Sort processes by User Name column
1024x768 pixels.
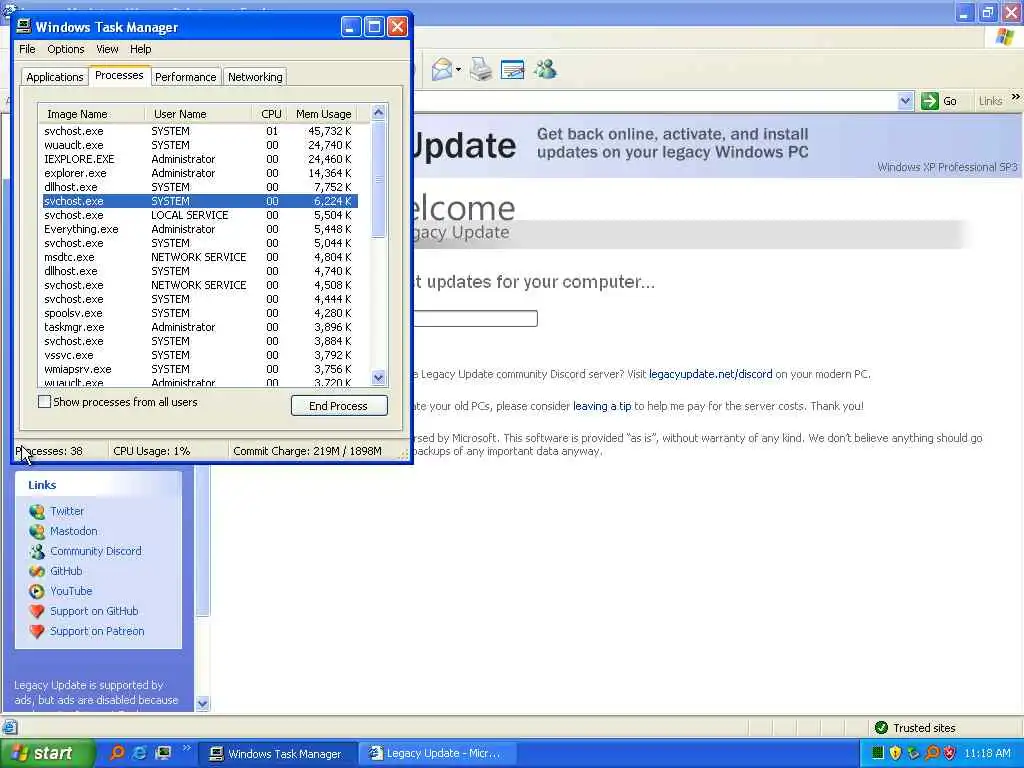[x=199, y=114]
